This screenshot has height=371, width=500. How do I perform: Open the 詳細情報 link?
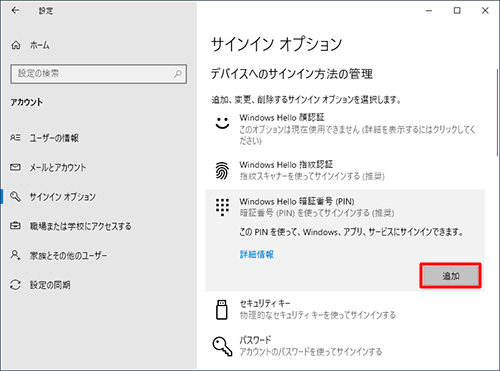(257, 254)
